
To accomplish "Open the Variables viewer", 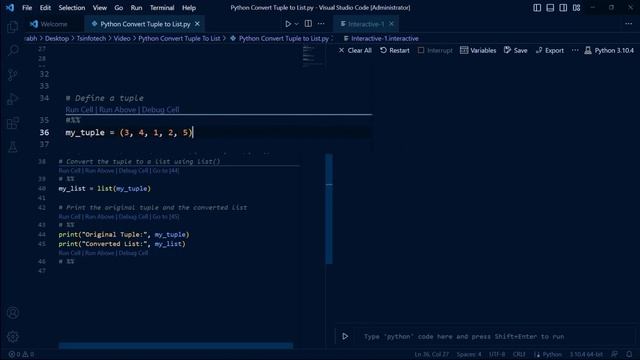I will [478, 50].
